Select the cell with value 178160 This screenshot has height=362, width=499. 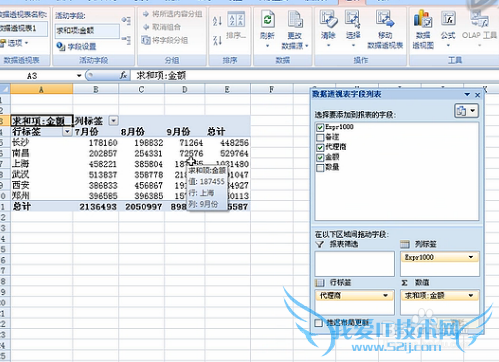coord(96,143)
